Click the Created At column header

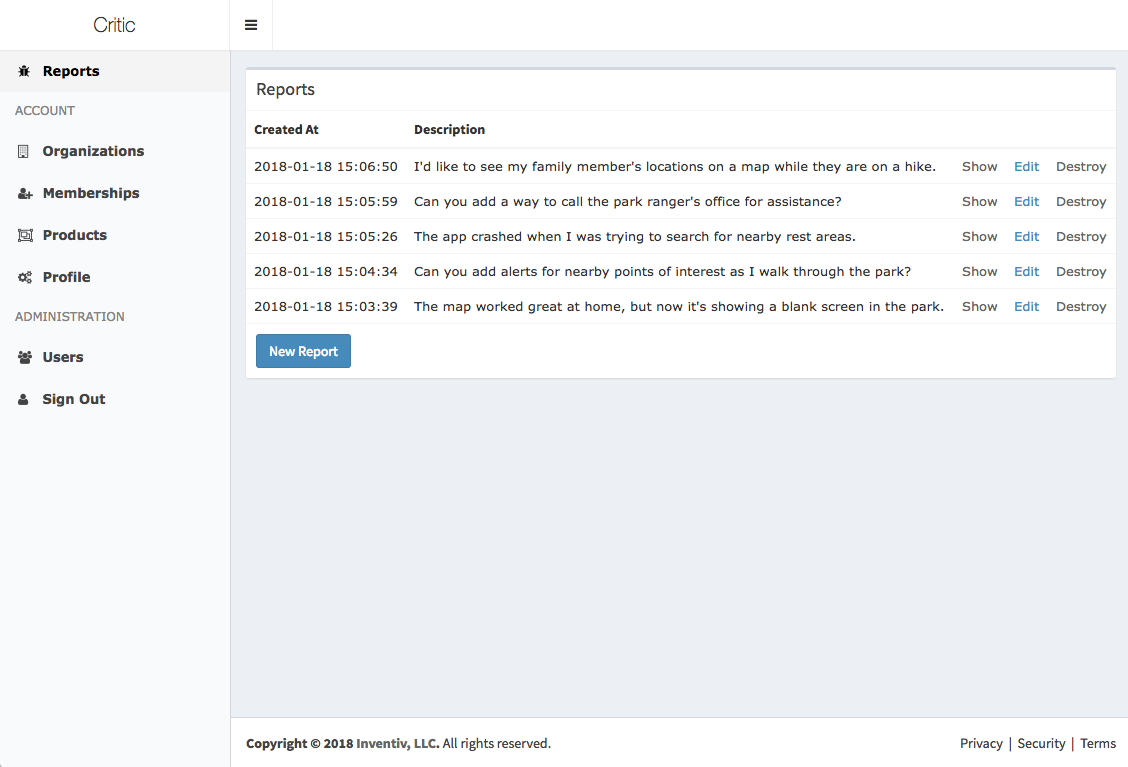coord(286,130)
